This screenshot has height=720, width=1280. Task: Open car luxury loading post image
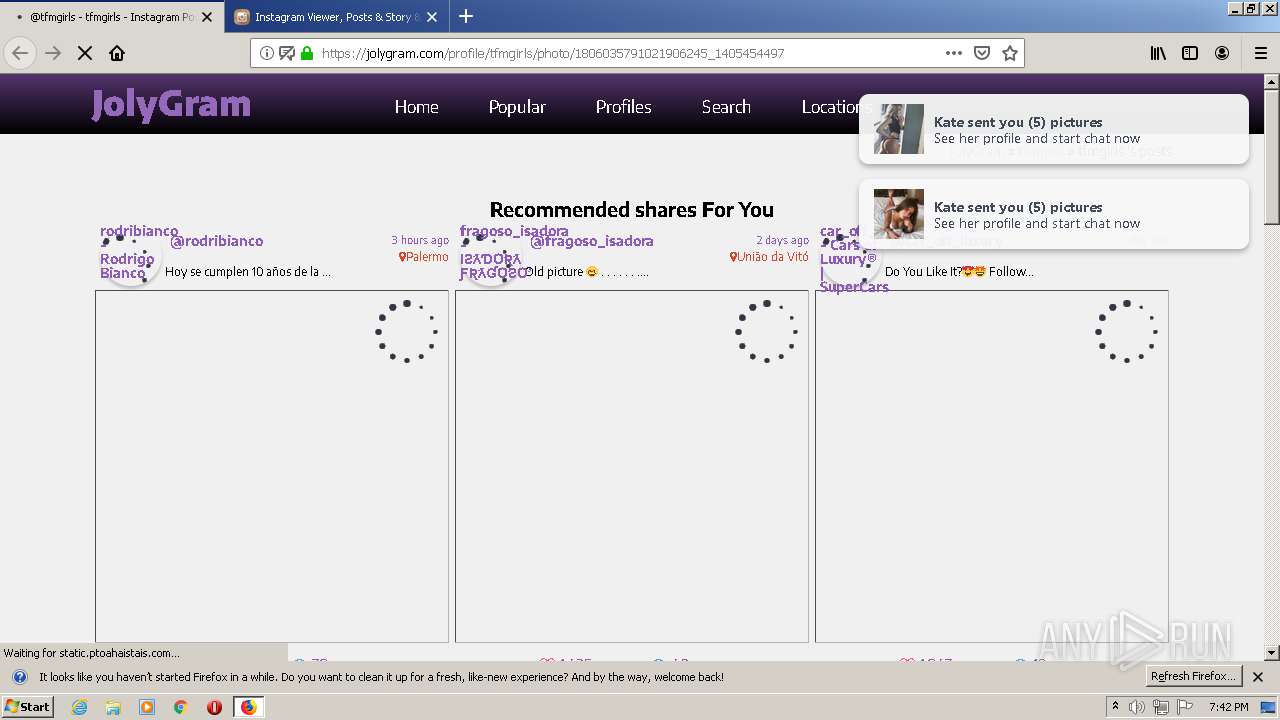[992, 466]
